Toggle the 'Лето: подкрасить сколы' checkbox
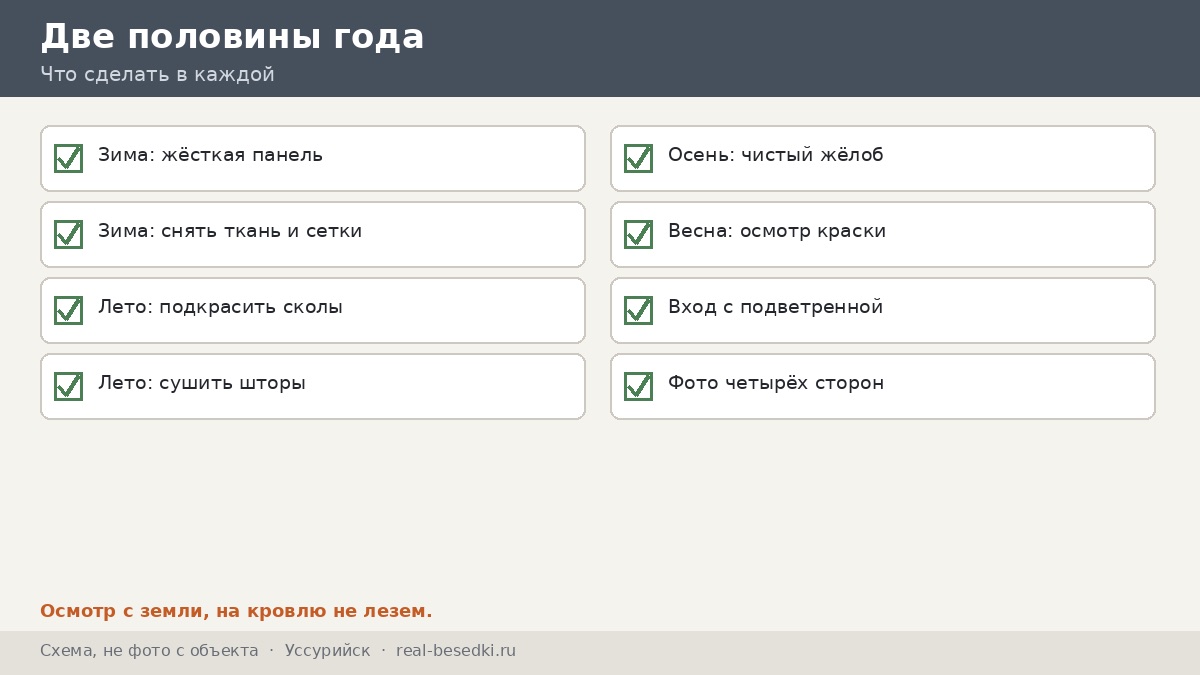The image size is (1200, 675). point(68,310)
